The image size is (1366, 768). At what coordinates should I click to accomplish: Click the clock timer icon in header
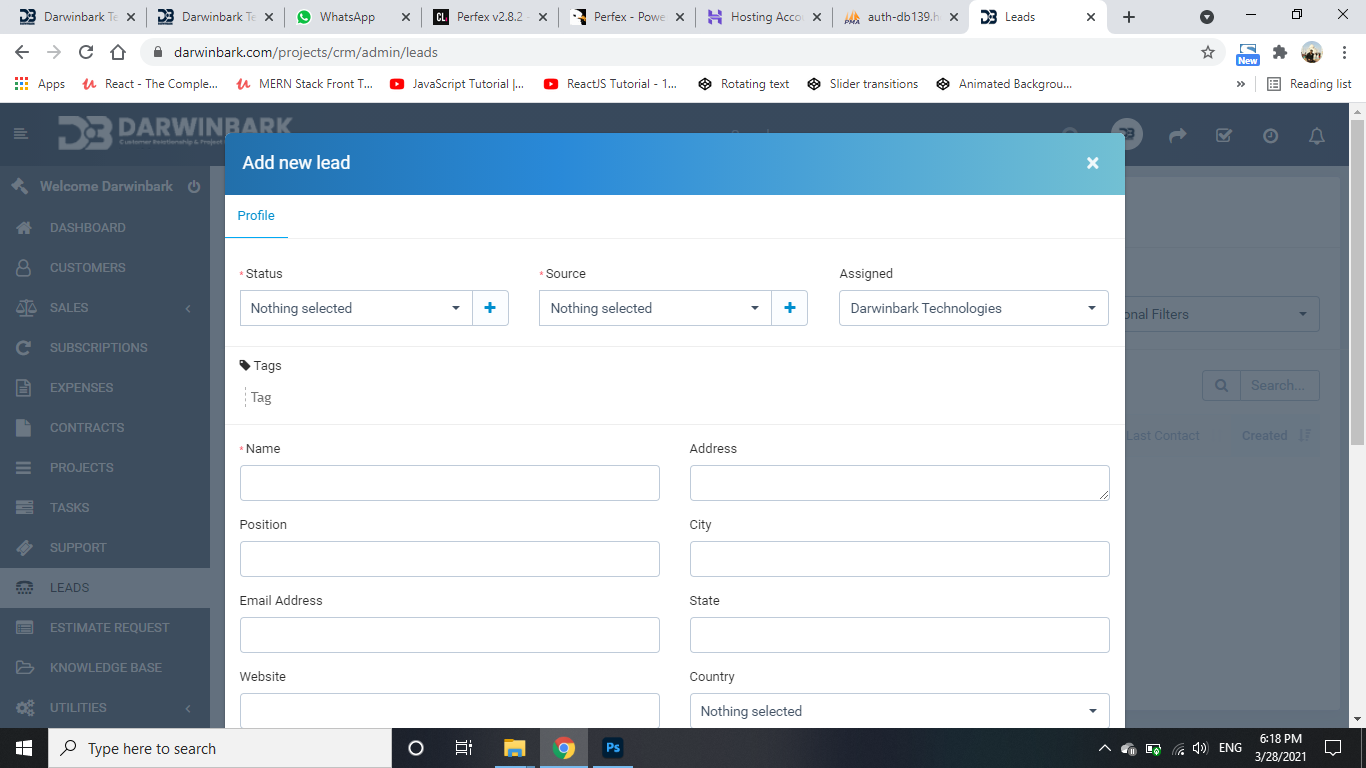tap(1270, 136)
